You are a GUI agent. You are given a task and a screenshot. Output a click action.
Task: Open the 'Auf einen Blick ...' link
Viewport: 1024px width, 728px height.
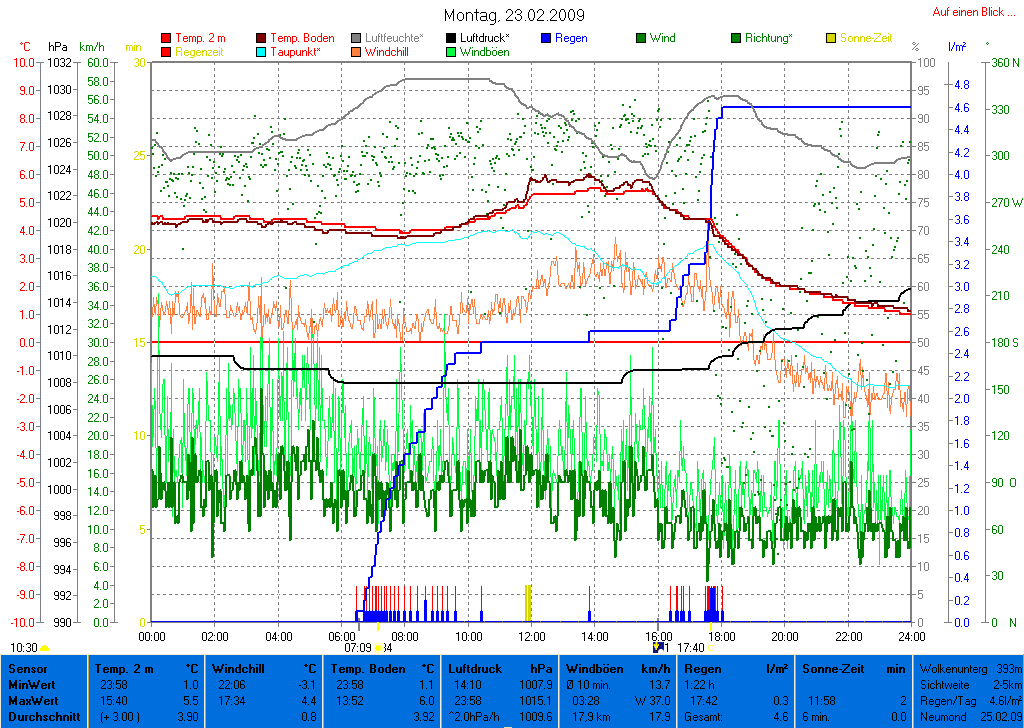(966, 12)
